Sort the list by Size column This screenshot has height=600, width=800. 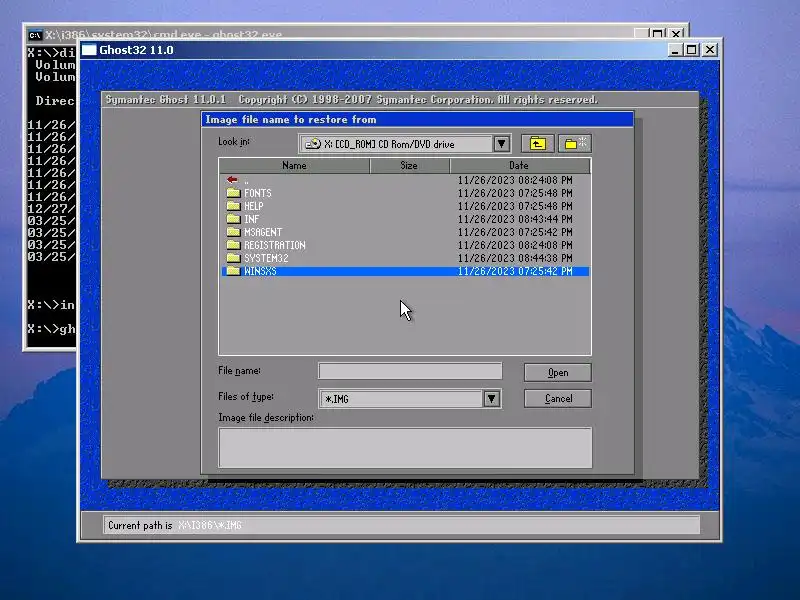(409, 165)
